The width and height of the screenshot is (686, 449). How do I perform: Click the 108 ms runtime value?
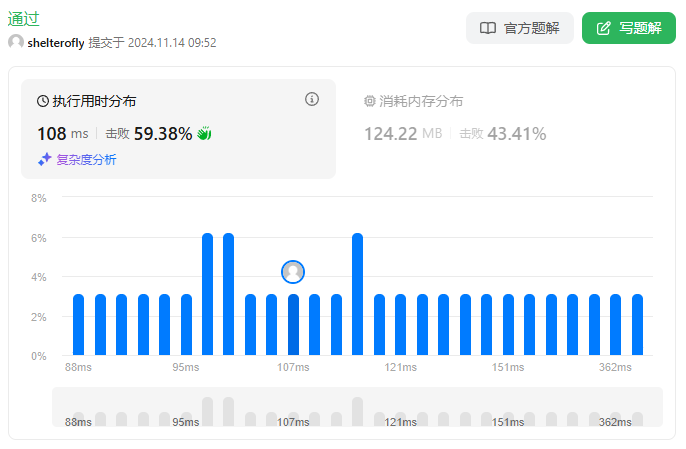pos(63,133)
